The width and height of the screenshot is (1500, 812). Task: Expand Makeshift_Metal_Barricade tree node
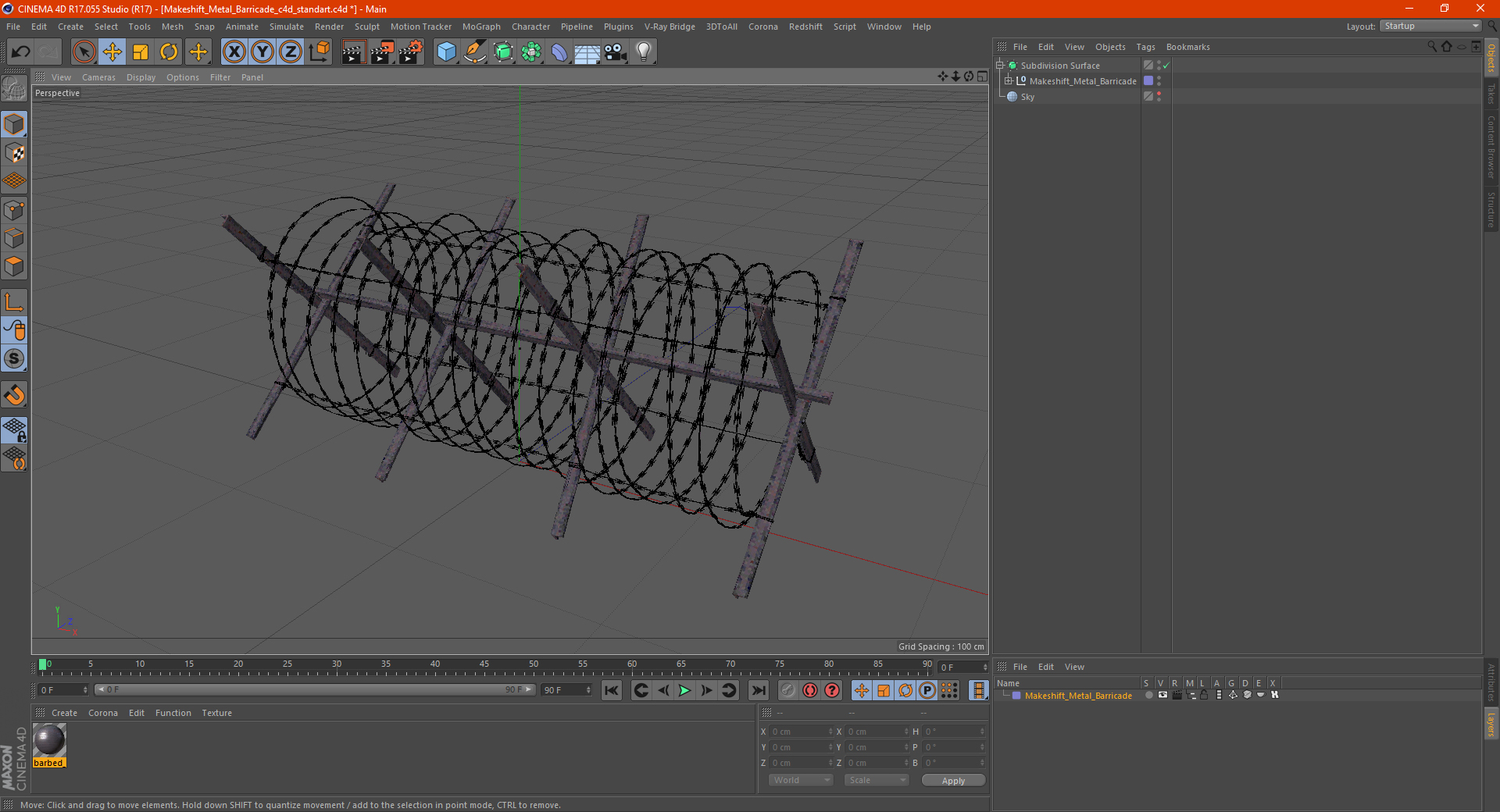(1008, 80)
